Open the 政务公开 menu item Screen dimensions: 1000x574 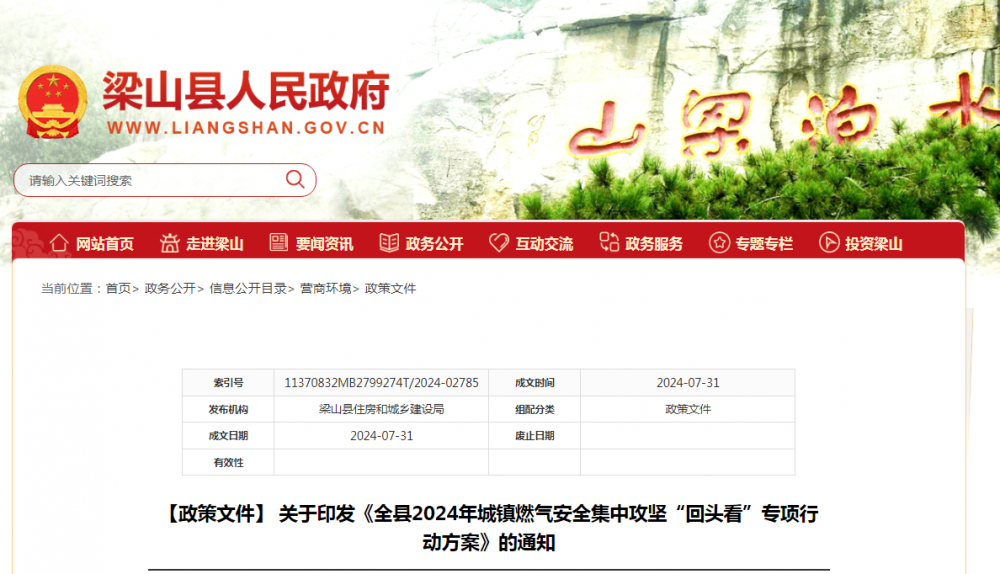(434, 244)
